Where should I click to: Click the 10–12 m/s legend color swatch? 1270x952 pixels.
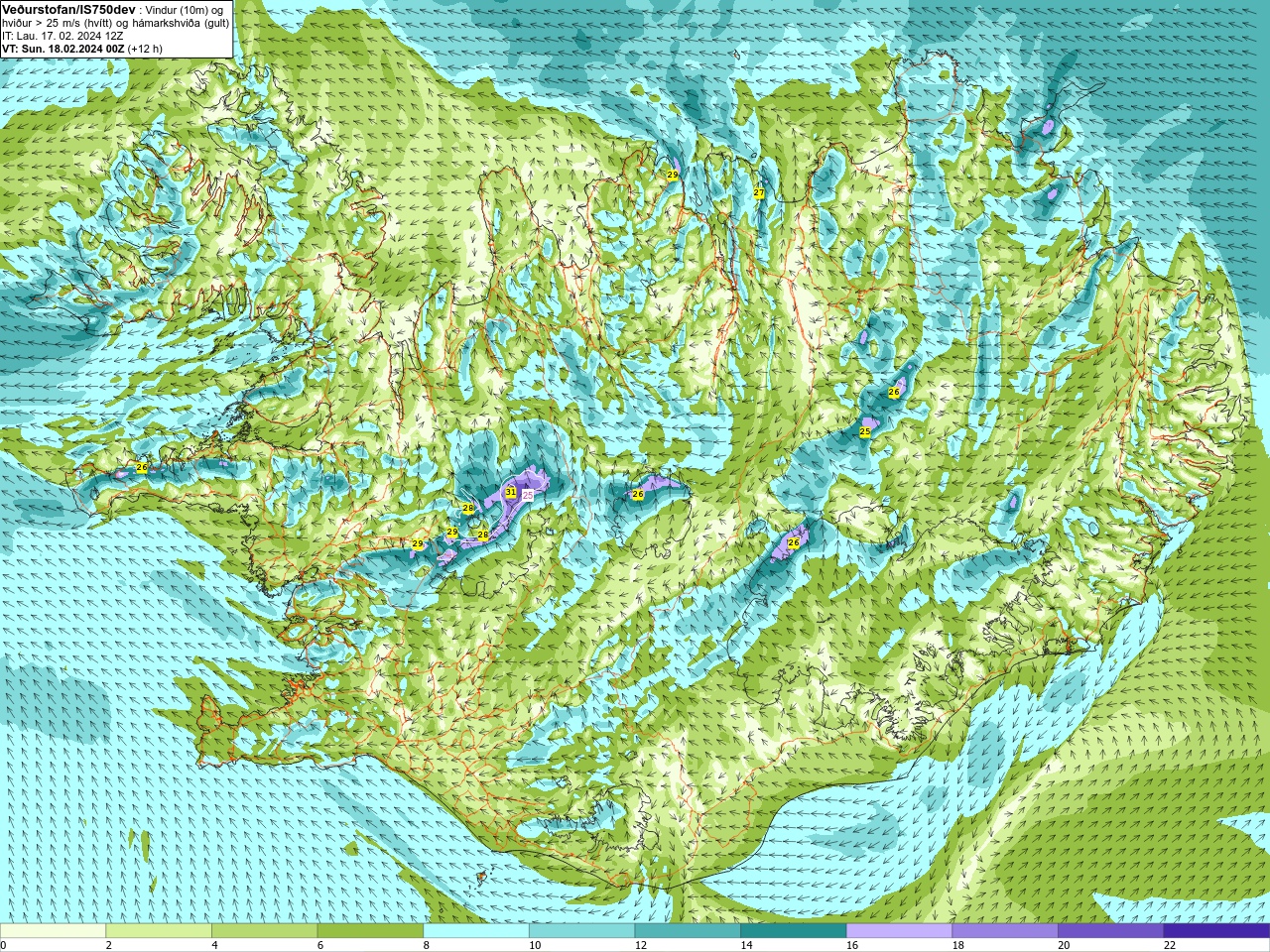pyautogui.click(x=581, y=931)
